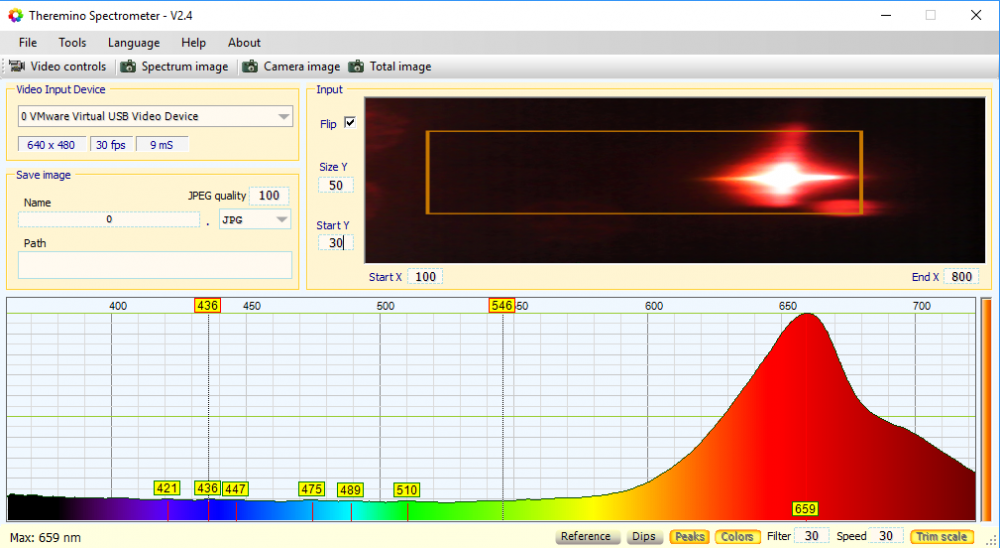This screenshot has height=548, width=1000.
Task: Click the red 436 trim marker on scale
Action: [x=208, y=306]
